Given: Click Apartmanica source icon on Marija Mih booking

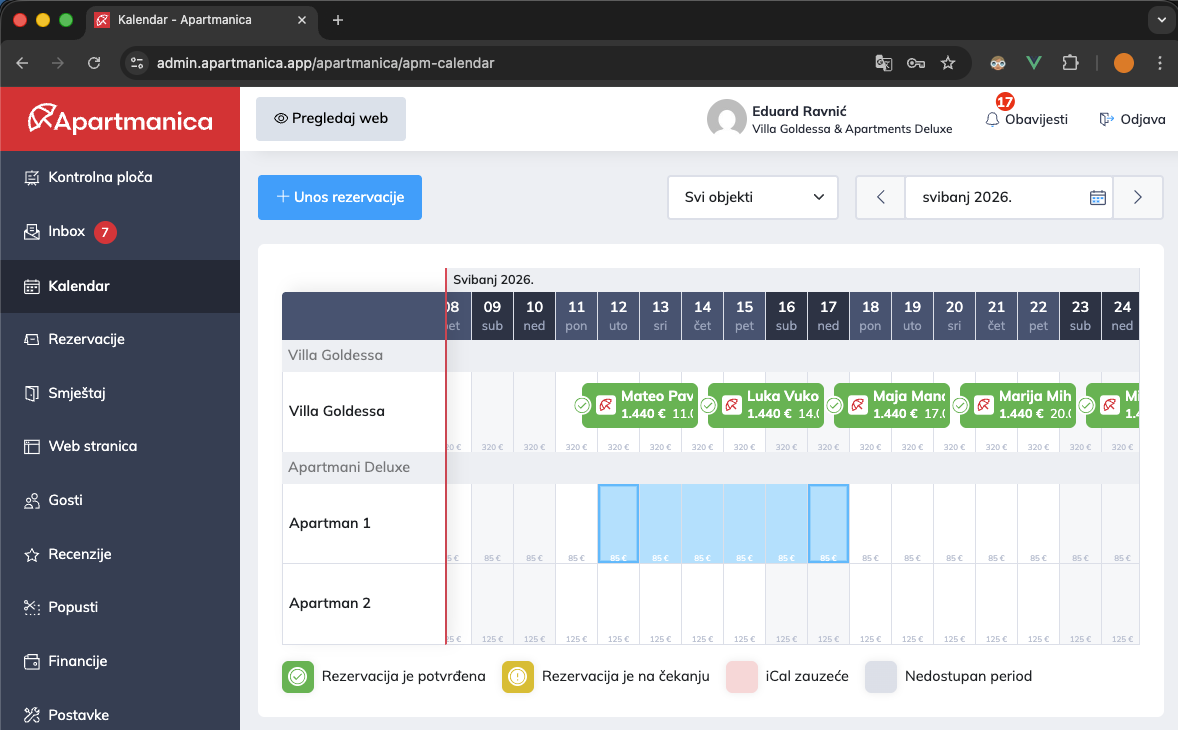Looking at the screenshot, I should coord(983,406).
